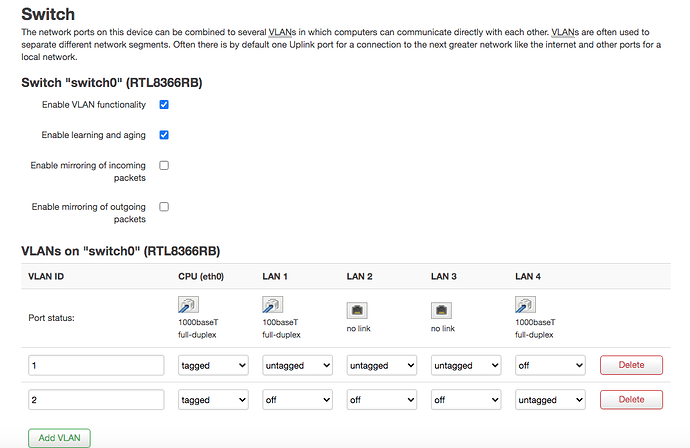This screenshot has width=690, height=448.
Task: Click the LAN 3 no link port icon
Action: pyautogui.click(x=441, y=310)
